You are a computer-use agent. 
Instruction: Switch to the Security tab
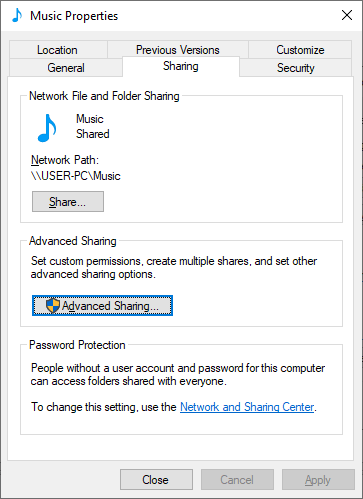pyautogui.click(x=296, y=68)
